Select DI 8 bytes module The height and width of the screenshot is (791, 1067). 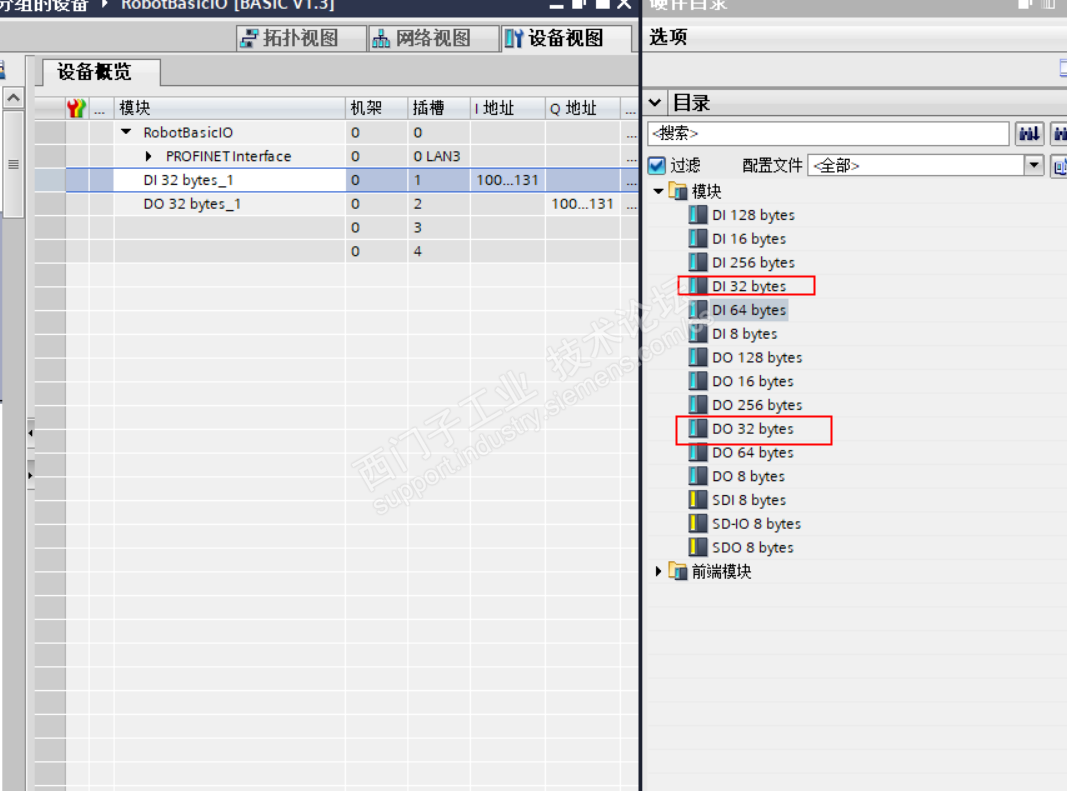click(744, 334)
